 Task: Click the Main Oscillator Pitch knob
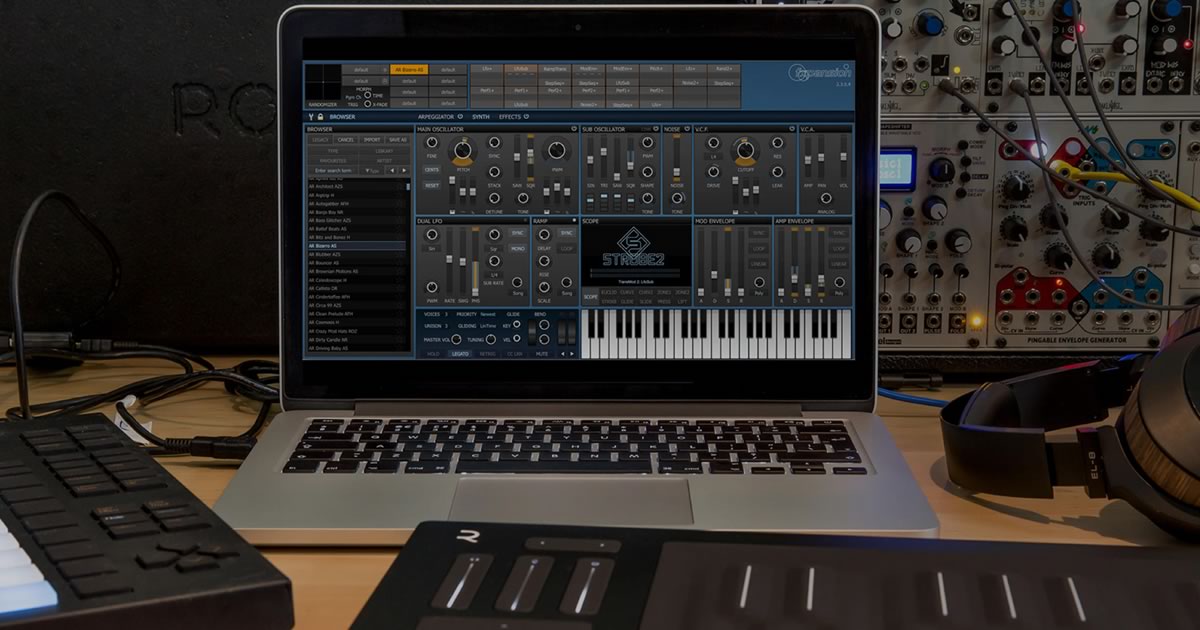coord(462,151)
